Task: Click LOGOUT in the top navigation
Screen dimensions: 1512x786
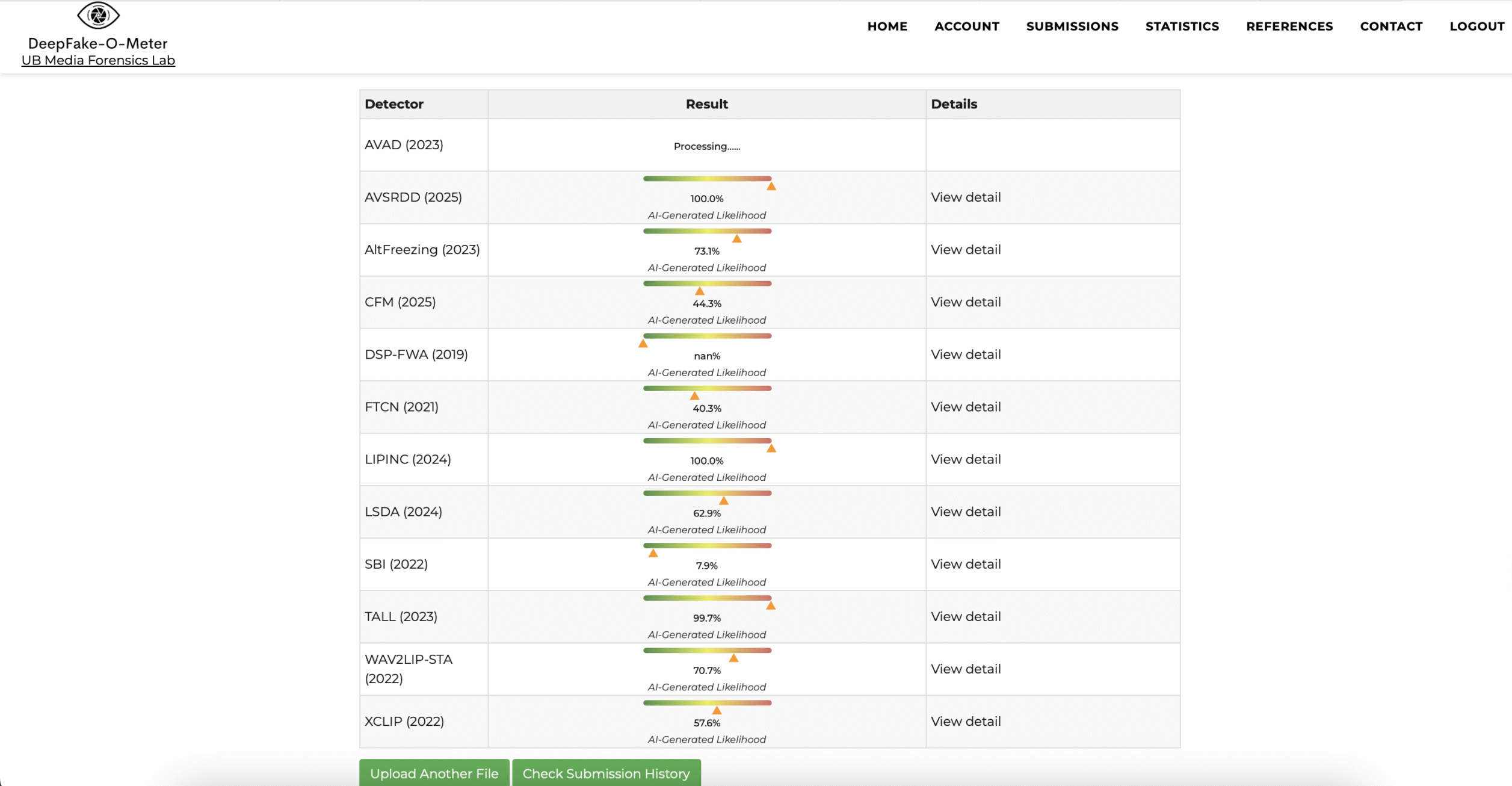Action: click(1477, 26)
